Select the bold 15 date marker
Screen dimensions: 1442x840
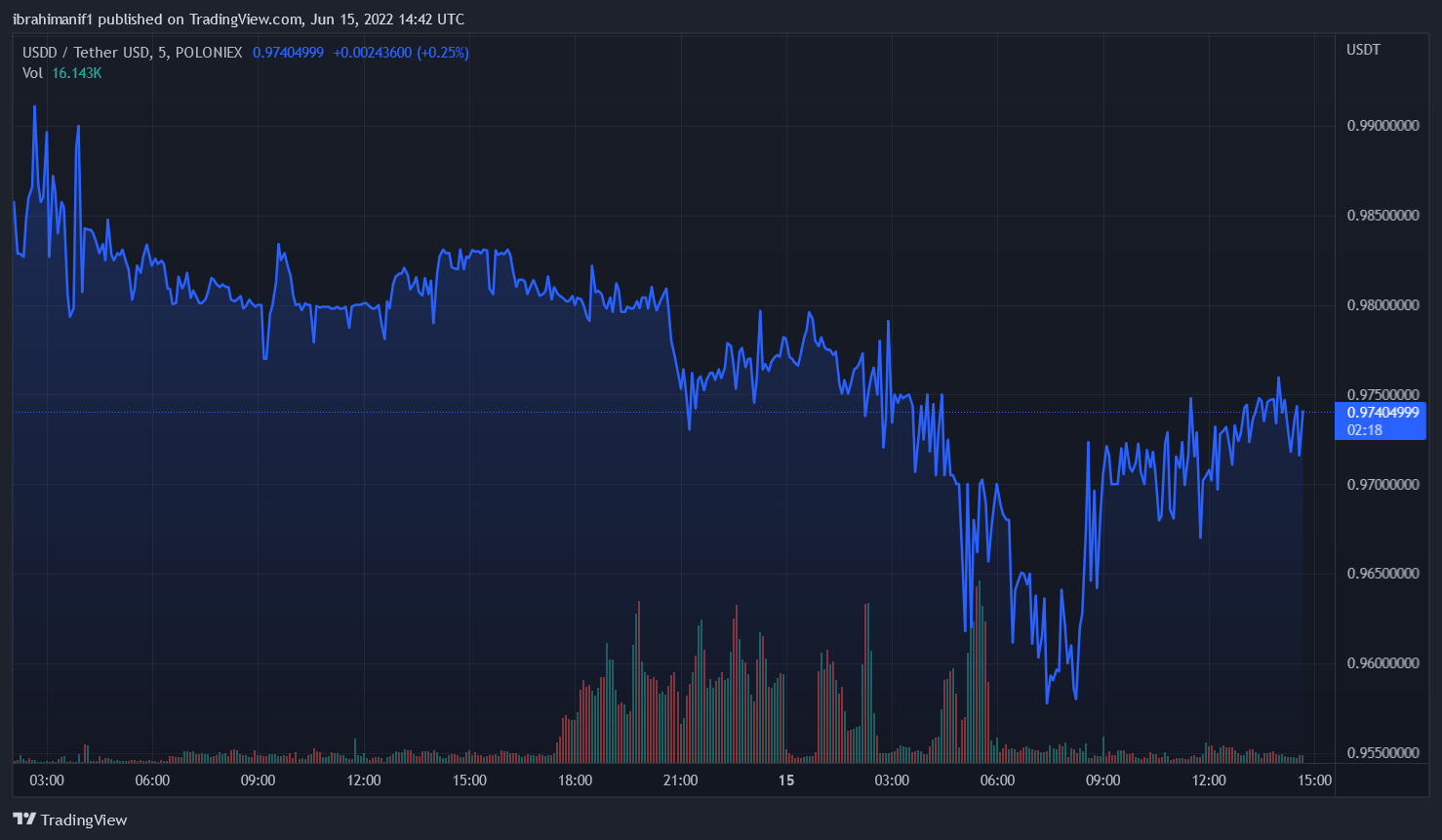point(786,780)
